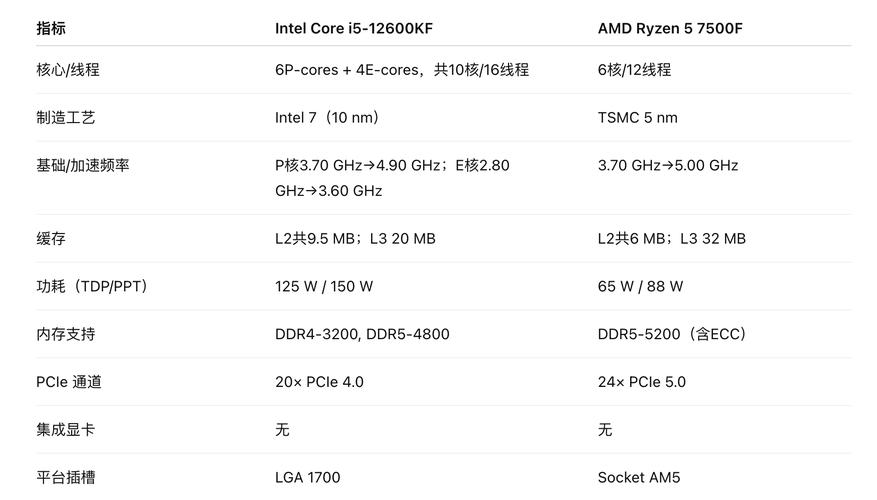Select the 24× PCIe 5.0 cell

[x=641, y=382]
